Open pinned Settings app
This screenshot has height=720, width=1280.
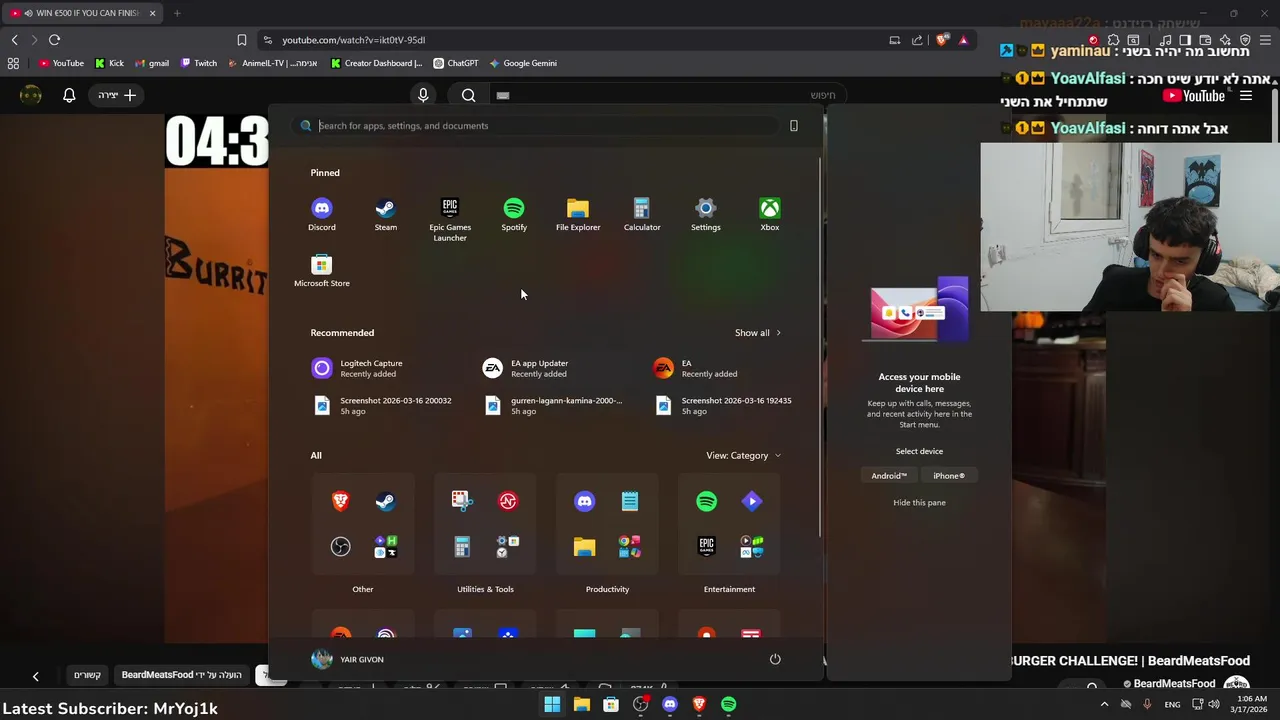pos(706,214)
